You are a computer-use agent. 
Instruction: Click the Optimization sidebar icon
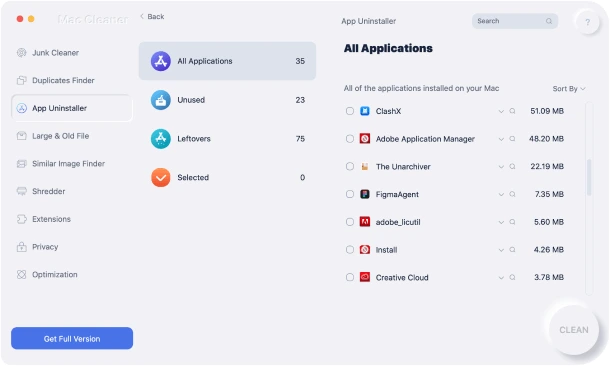click(21, 275)
